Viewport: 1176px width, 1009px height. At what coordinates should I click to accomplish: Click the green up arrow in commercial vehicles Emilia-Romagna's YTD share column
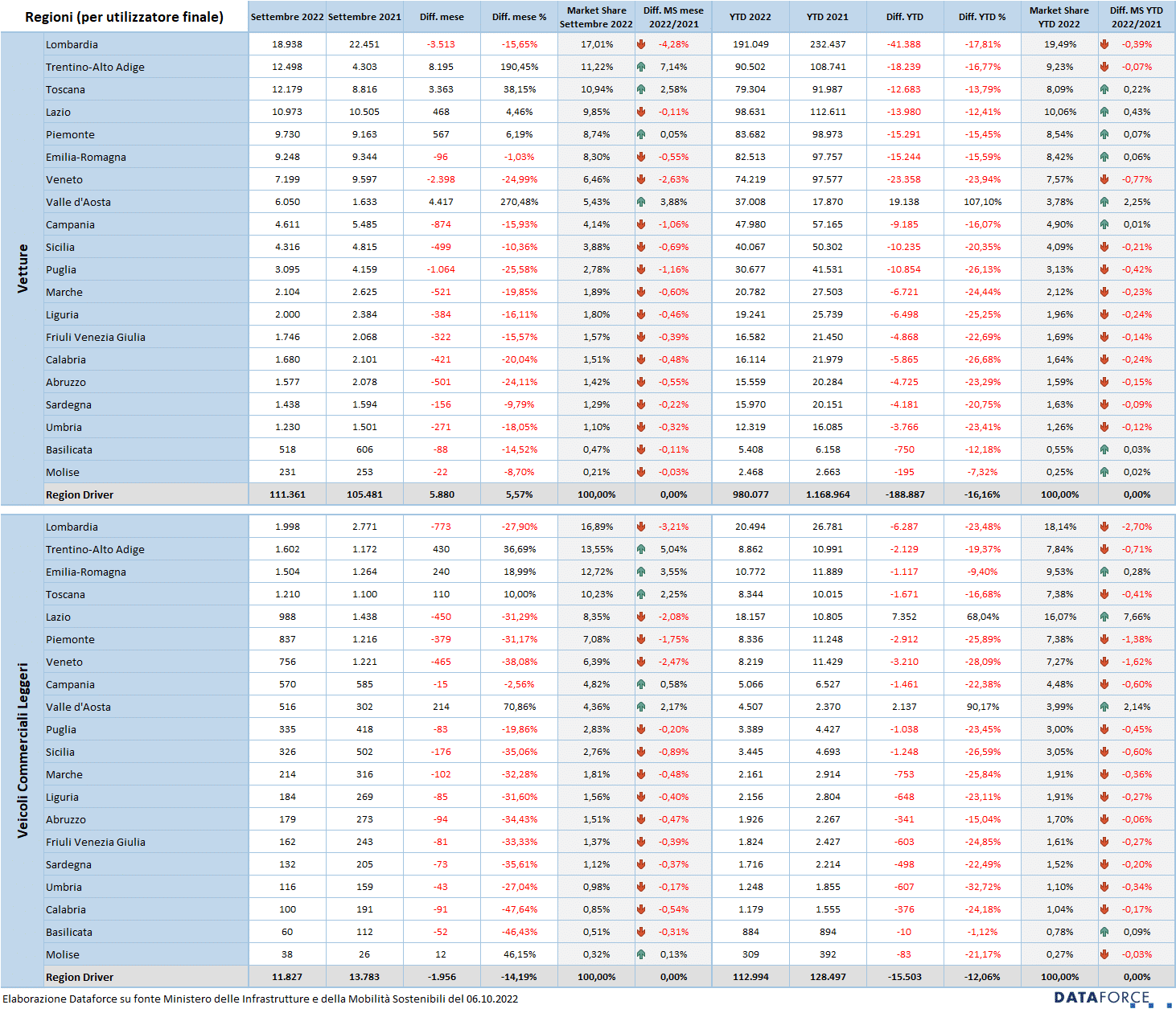pyautogui.click(x=1104, y=572)
